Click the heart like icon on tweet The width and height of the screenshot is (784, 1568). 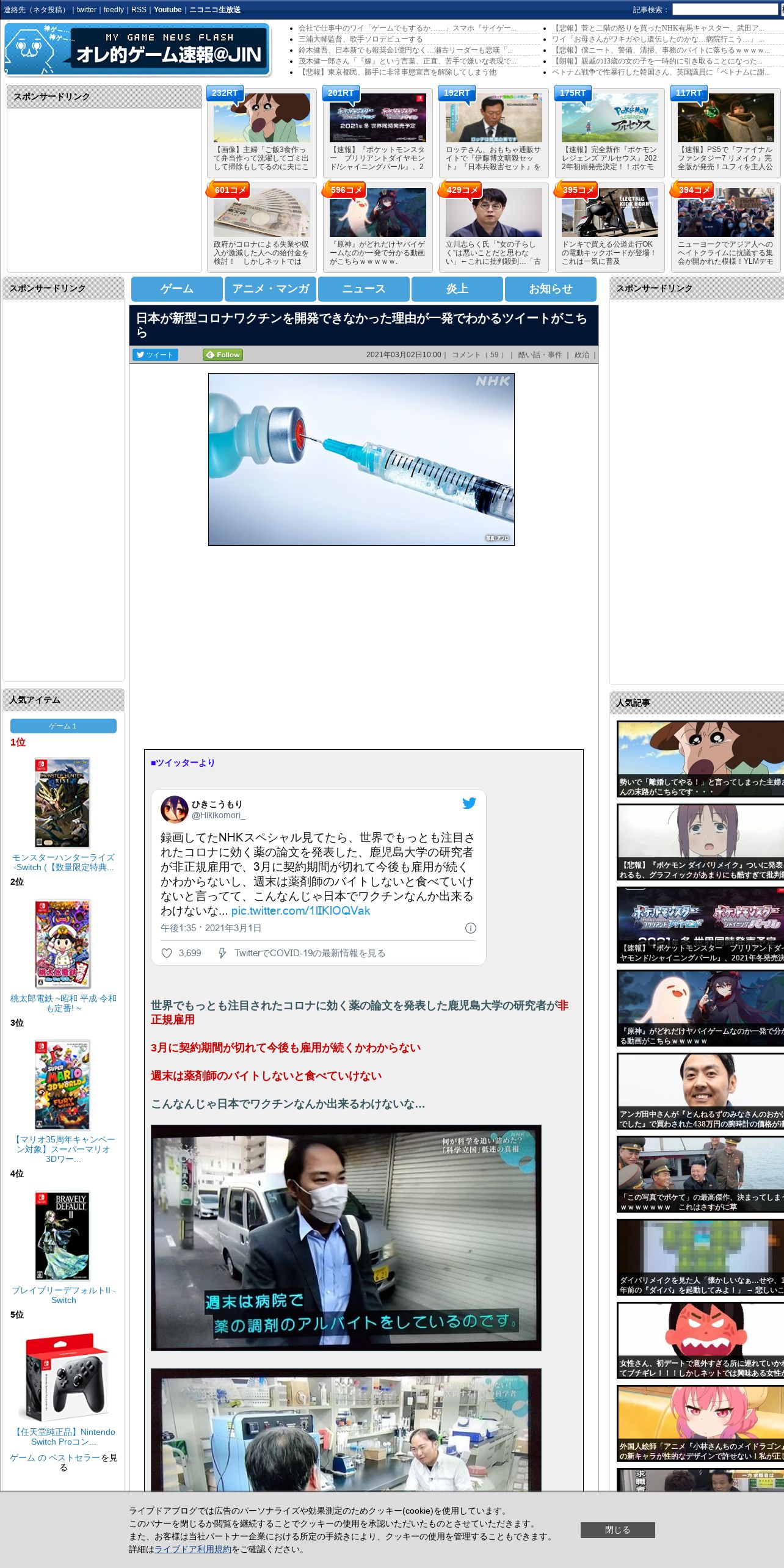(x=166, y=953)
